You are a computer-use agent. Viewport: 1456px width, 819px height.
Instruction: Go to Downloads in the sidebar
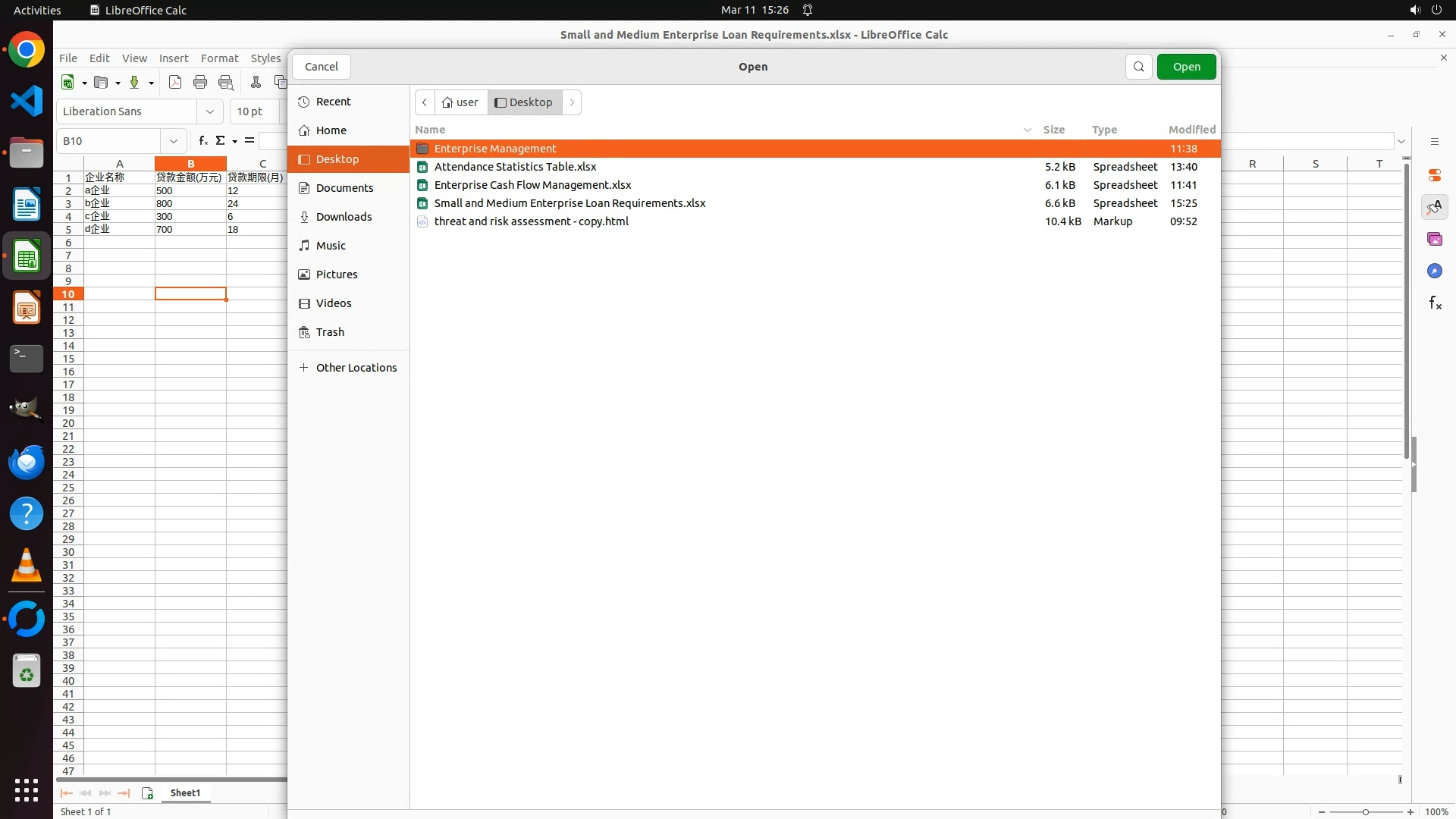[344, 217]
